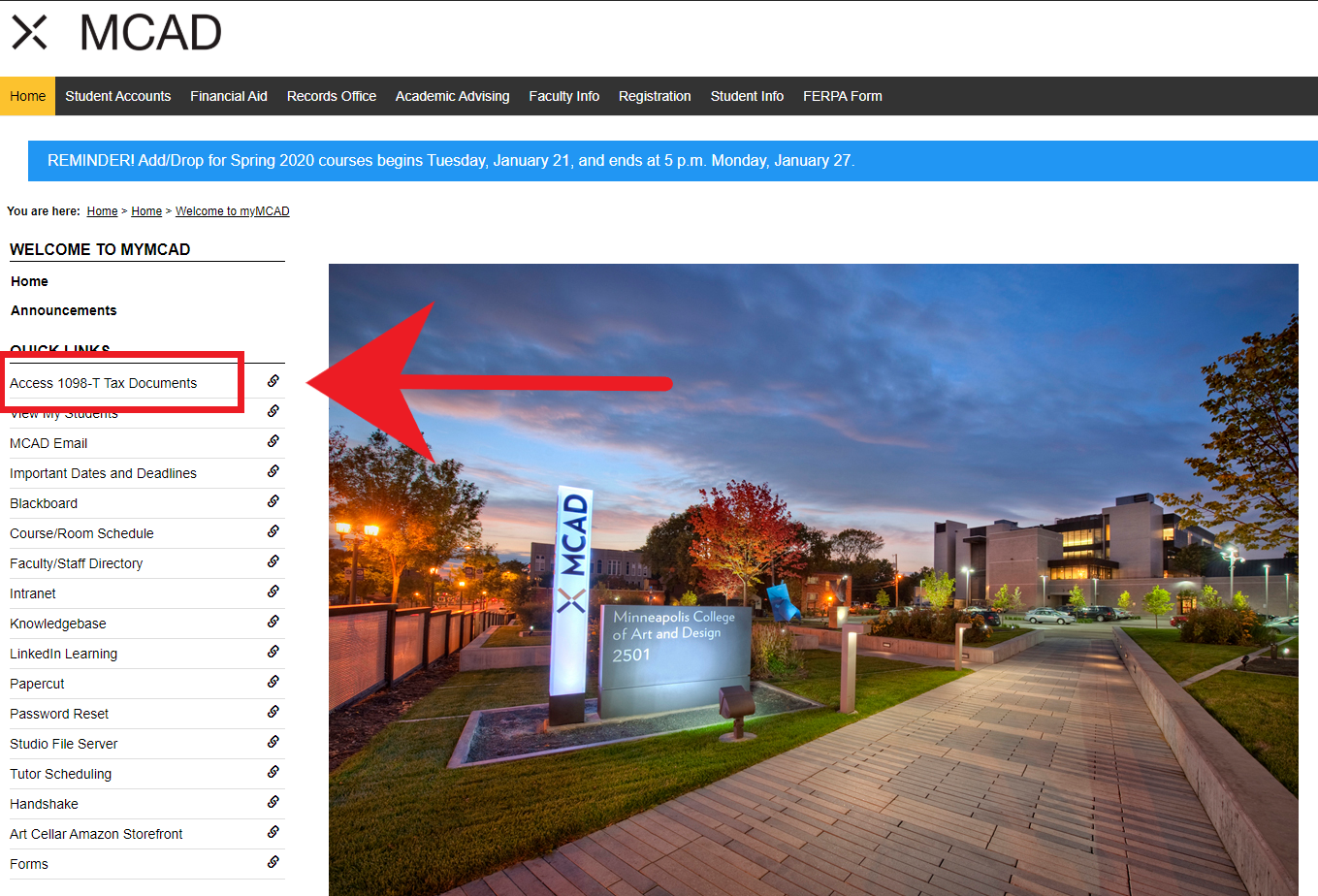Click the link icon on the View My Students row

pyautogui.click(x=273, y=411)
